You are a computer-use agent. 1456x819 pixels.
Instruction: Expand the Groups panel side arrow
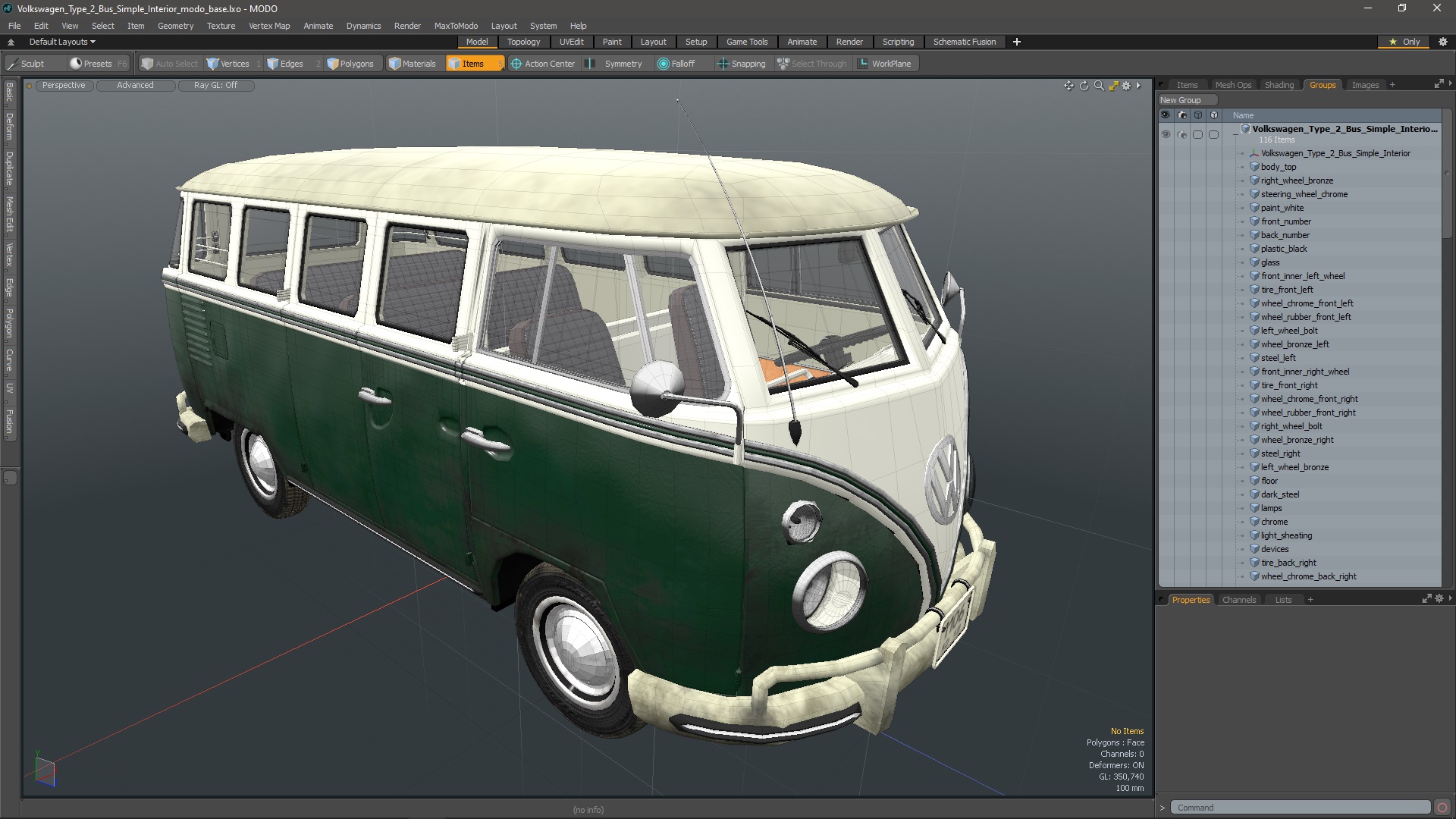tap(1450, 83)
